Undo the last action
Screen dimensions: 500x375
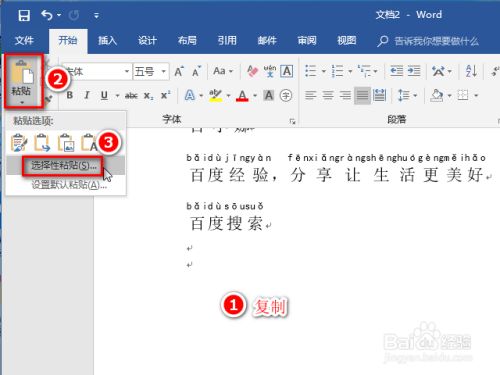point(47,15)
